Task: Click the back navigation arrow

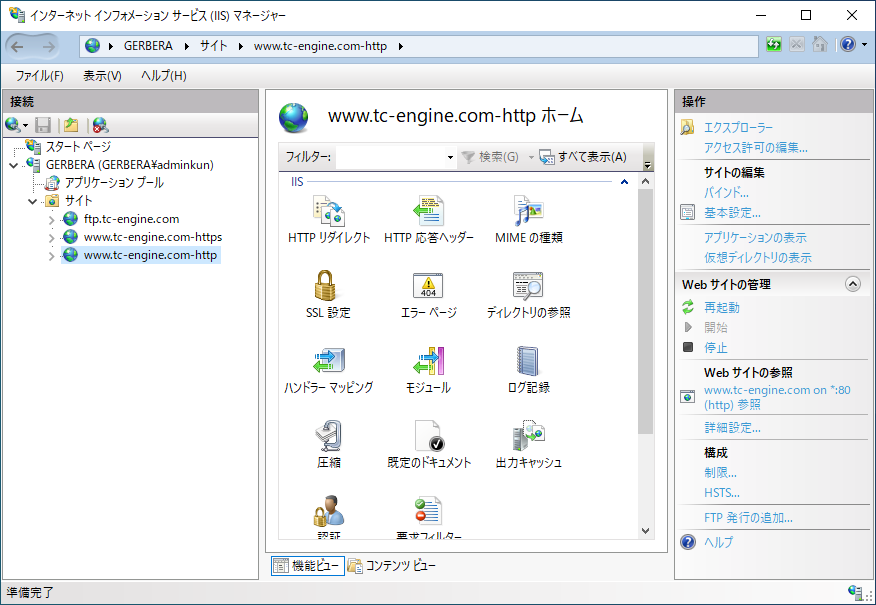Action: coord(17,46)
